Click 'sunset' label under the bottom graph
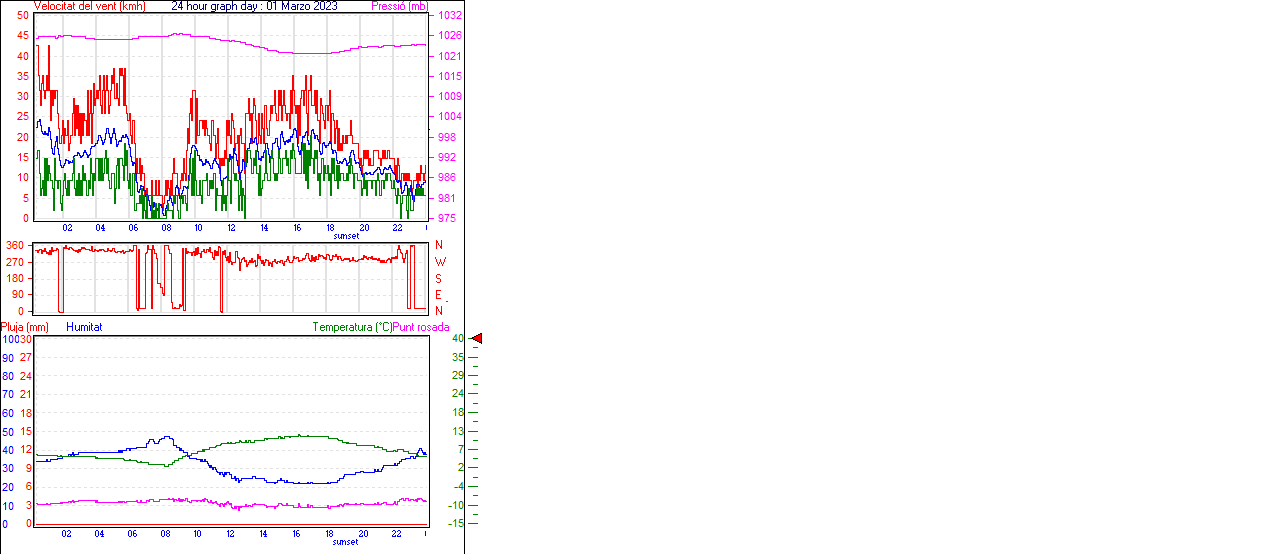Image resolution: width=1280 pixels, height=554 pixels. tap(346, 542)
